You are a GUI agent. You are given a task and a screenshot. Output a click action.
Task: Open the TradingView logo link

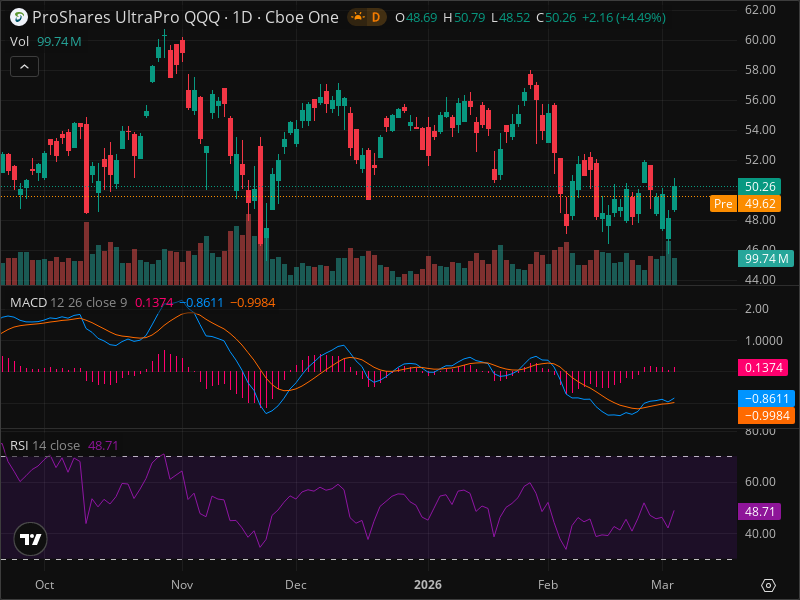[x=31, y=539]
